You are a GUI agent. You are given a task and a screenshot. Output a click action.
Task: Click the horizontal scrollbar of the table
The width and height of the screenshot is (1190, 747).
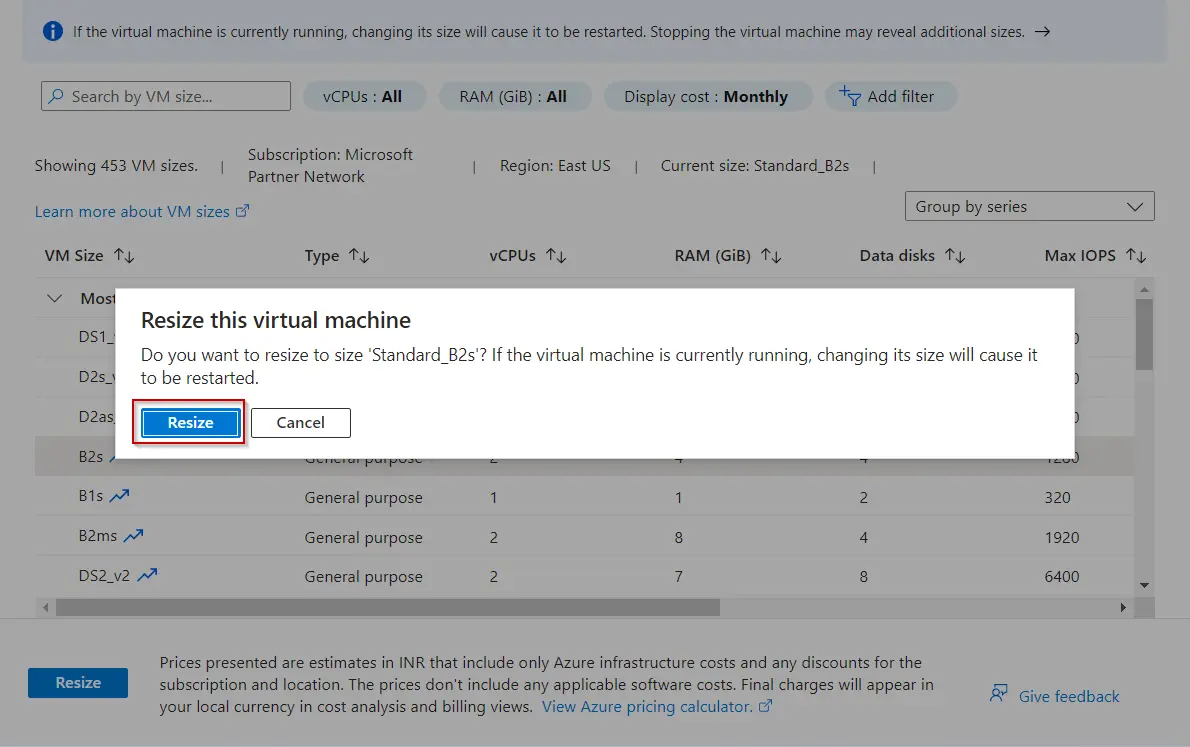[x=388, y=607]
